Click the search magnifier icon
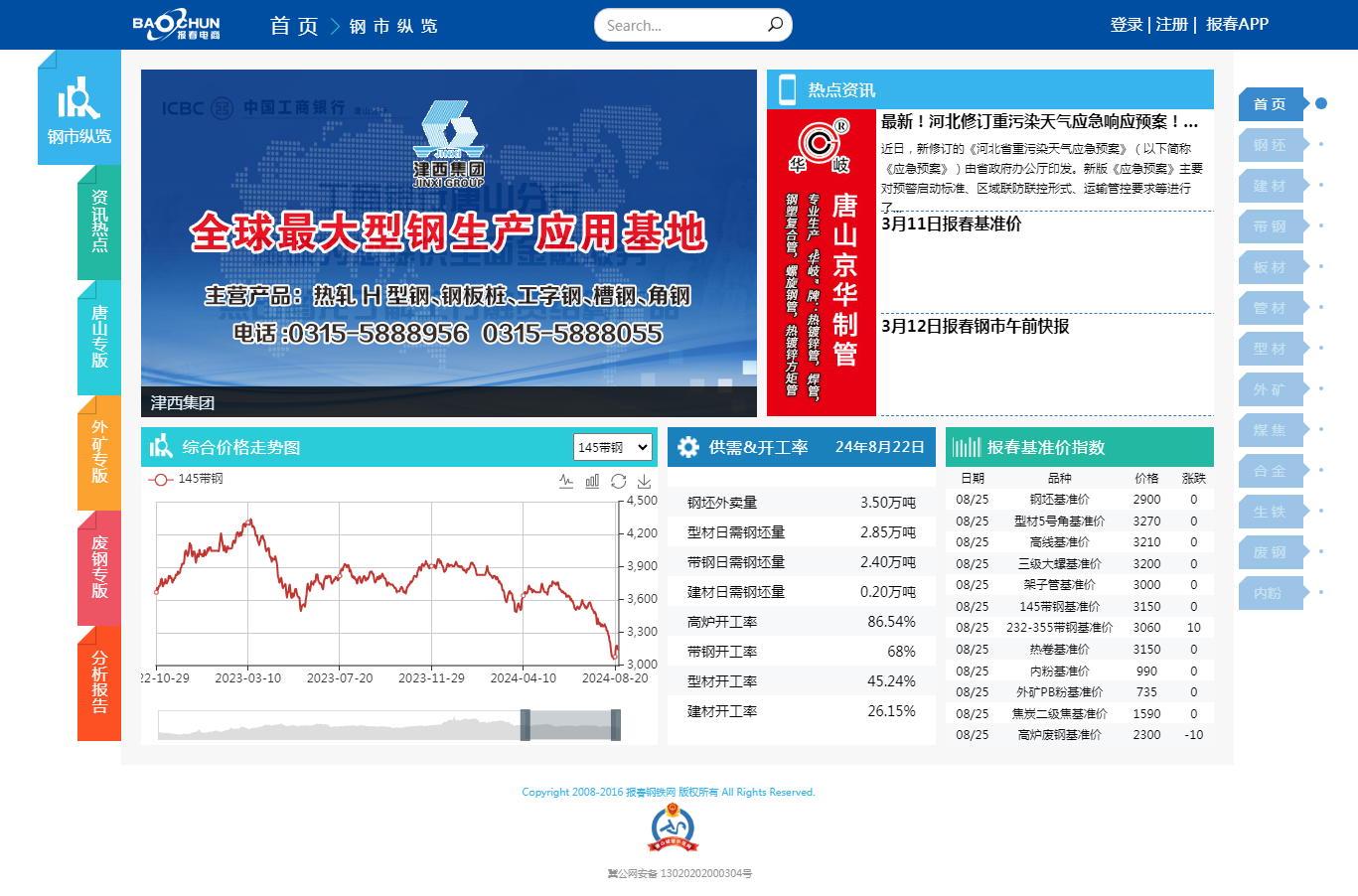This screenshot has height=896, width=1358. pos(775,24)
